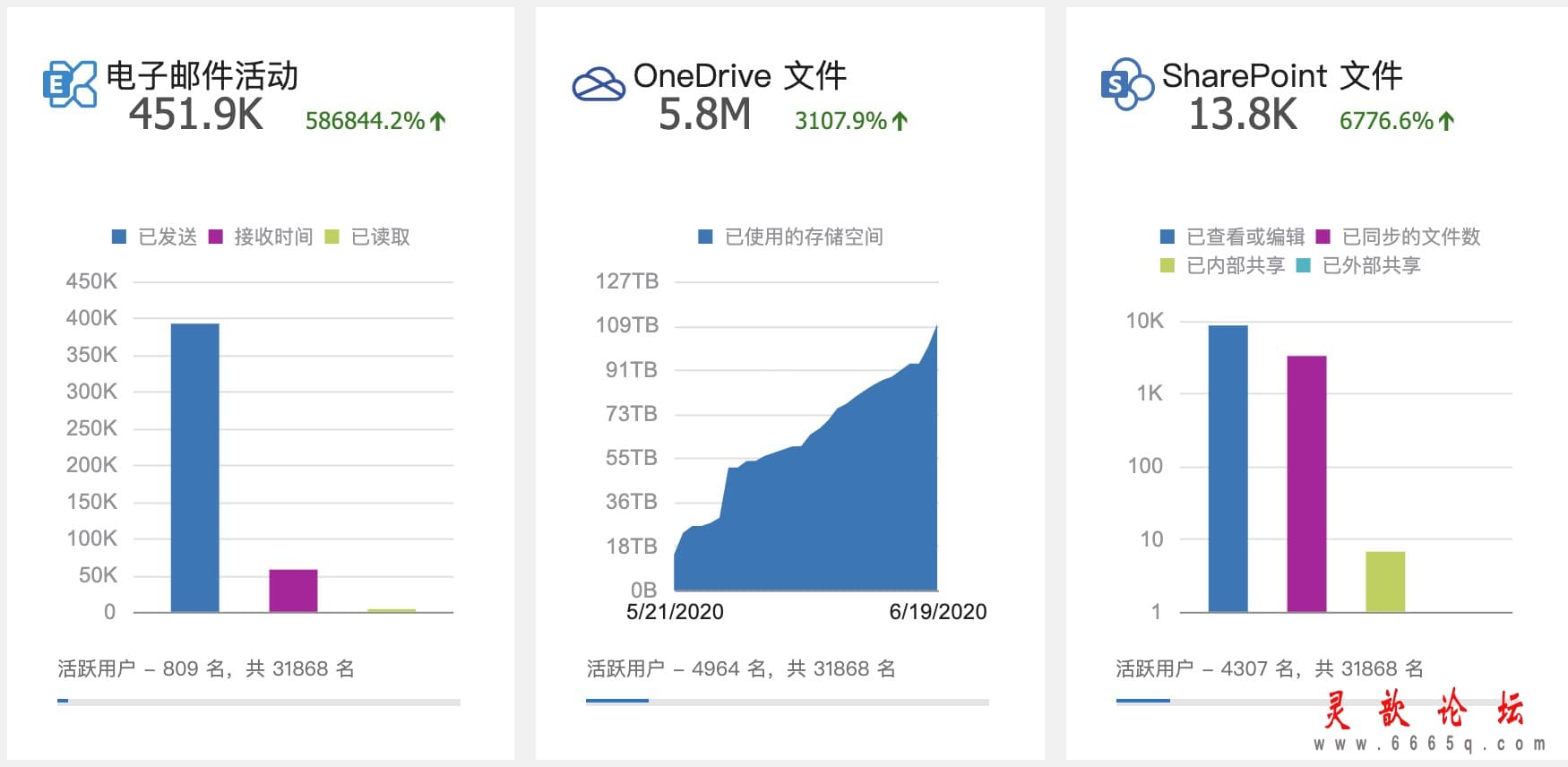Viewport: 1568px width, 767px height.
Task: Select the green 已内部共享 bar in SharePoint chart
Action: coord(1385,582)
